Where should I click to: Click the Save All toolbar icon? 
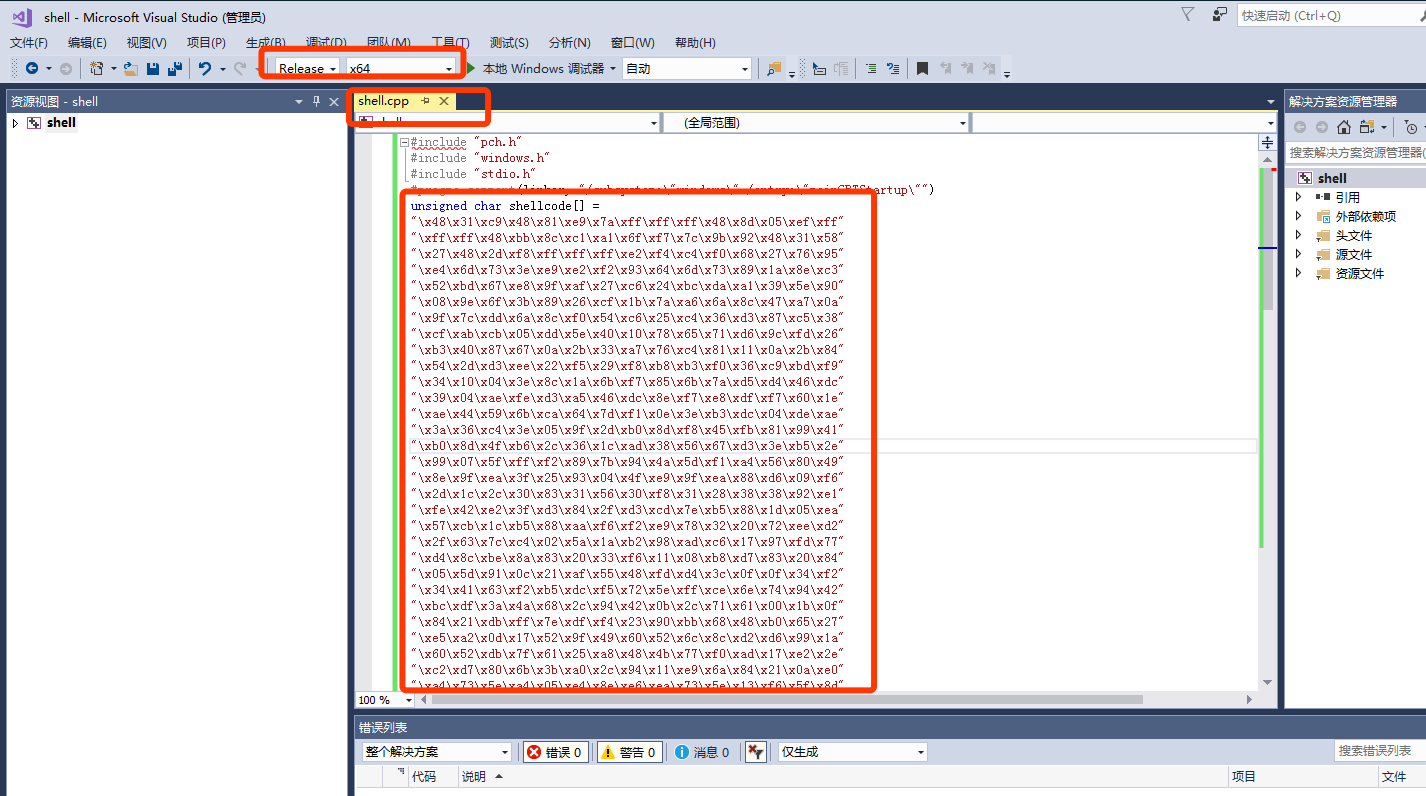click(175, 68)
